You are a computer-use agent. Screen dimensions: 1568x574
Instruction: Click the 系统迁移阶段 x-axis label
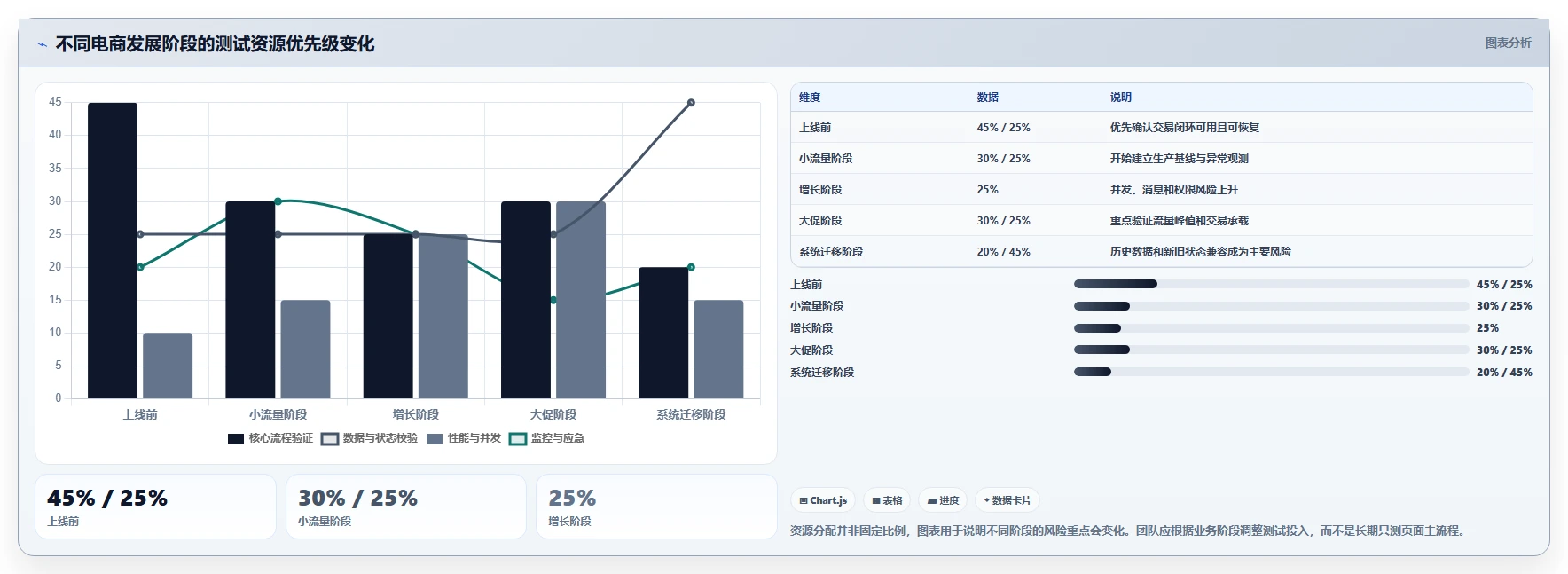point(691,414)
